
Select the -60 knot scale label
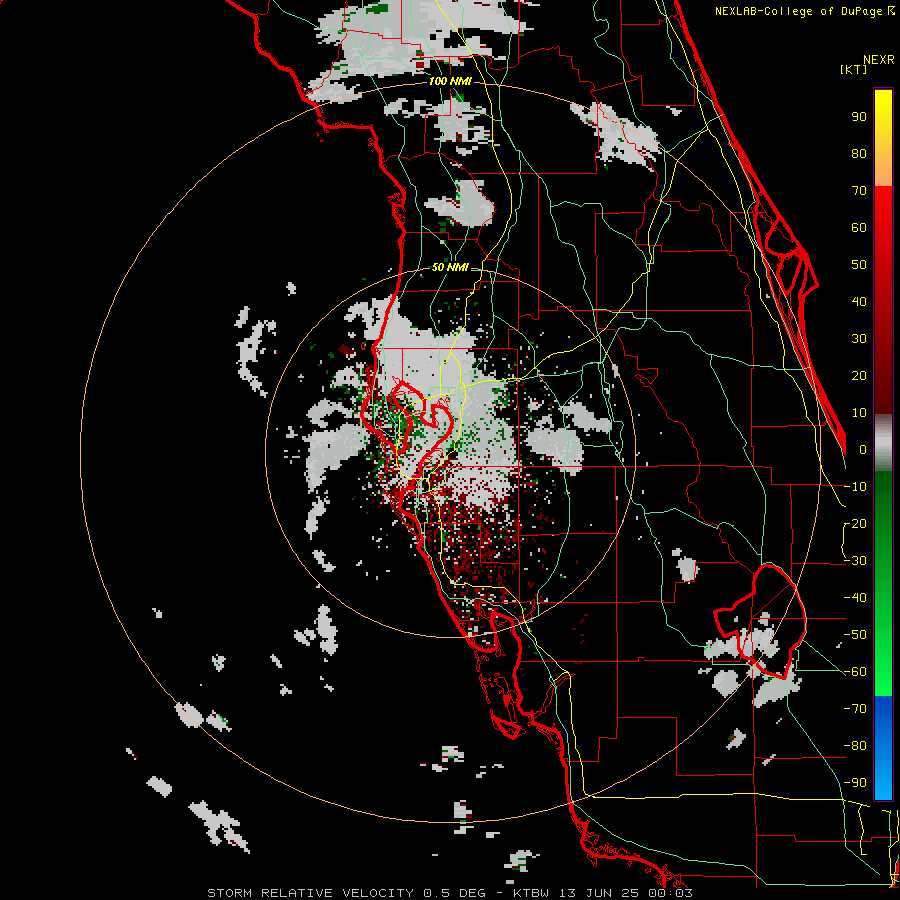855,672
